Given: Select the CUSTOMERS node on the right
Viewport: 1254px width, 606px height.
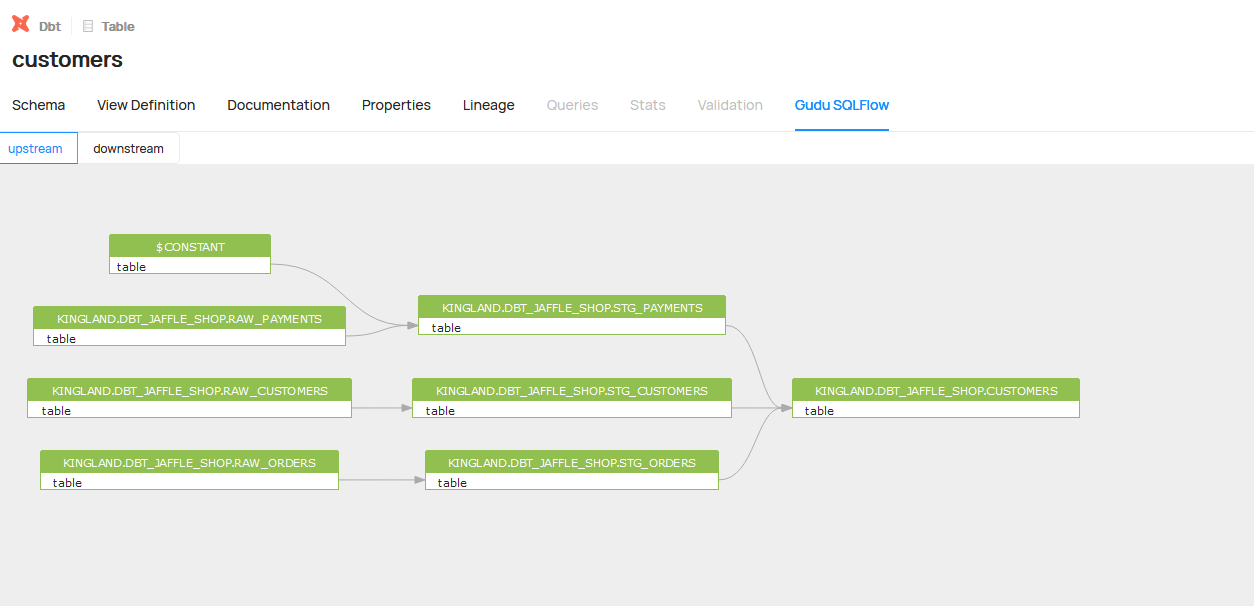Looking at the screenshot, I should pyautogui.click(x=935, y=390).
